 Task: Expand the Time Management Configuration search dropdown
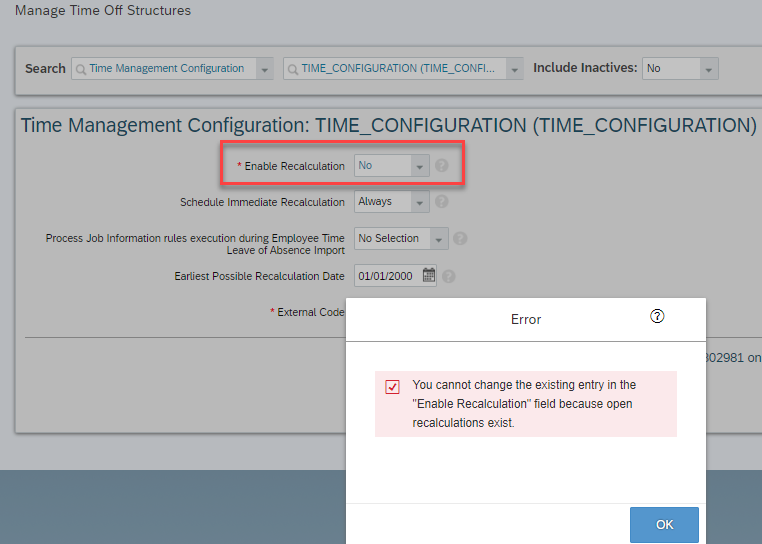coord(264,69)
